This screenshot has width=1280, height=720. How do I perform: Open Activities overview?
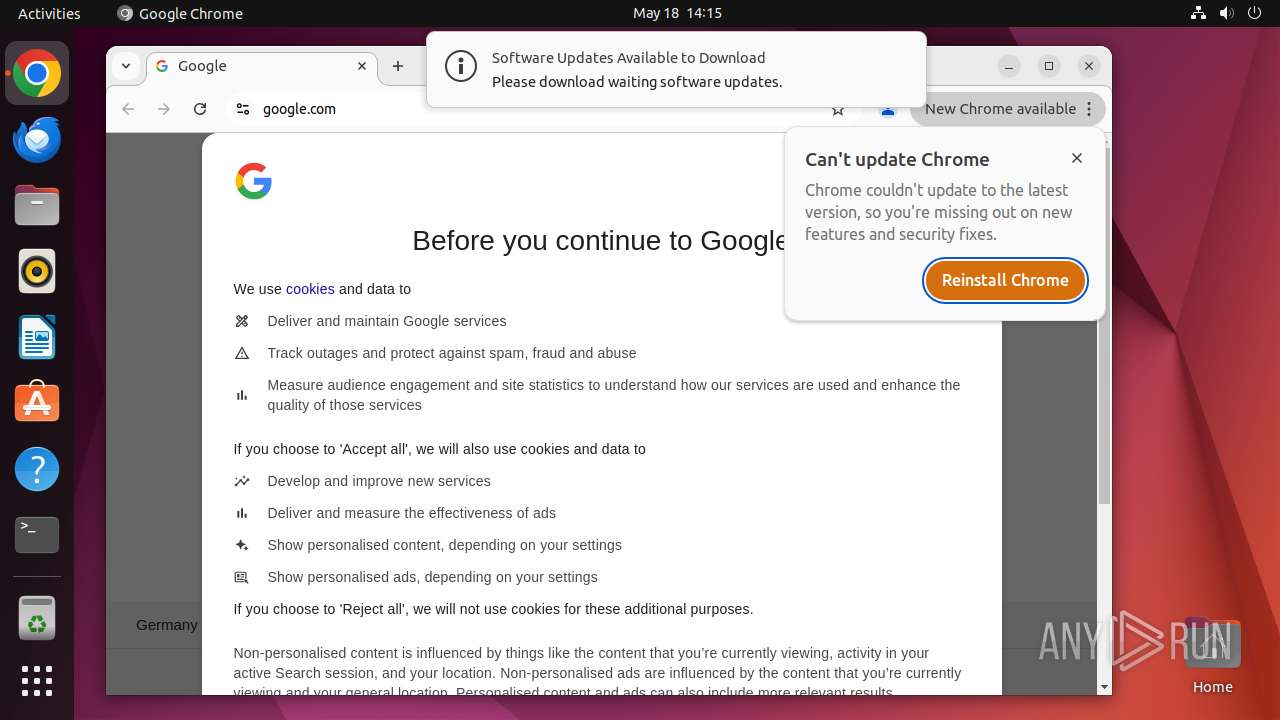(x=49, y=13)
